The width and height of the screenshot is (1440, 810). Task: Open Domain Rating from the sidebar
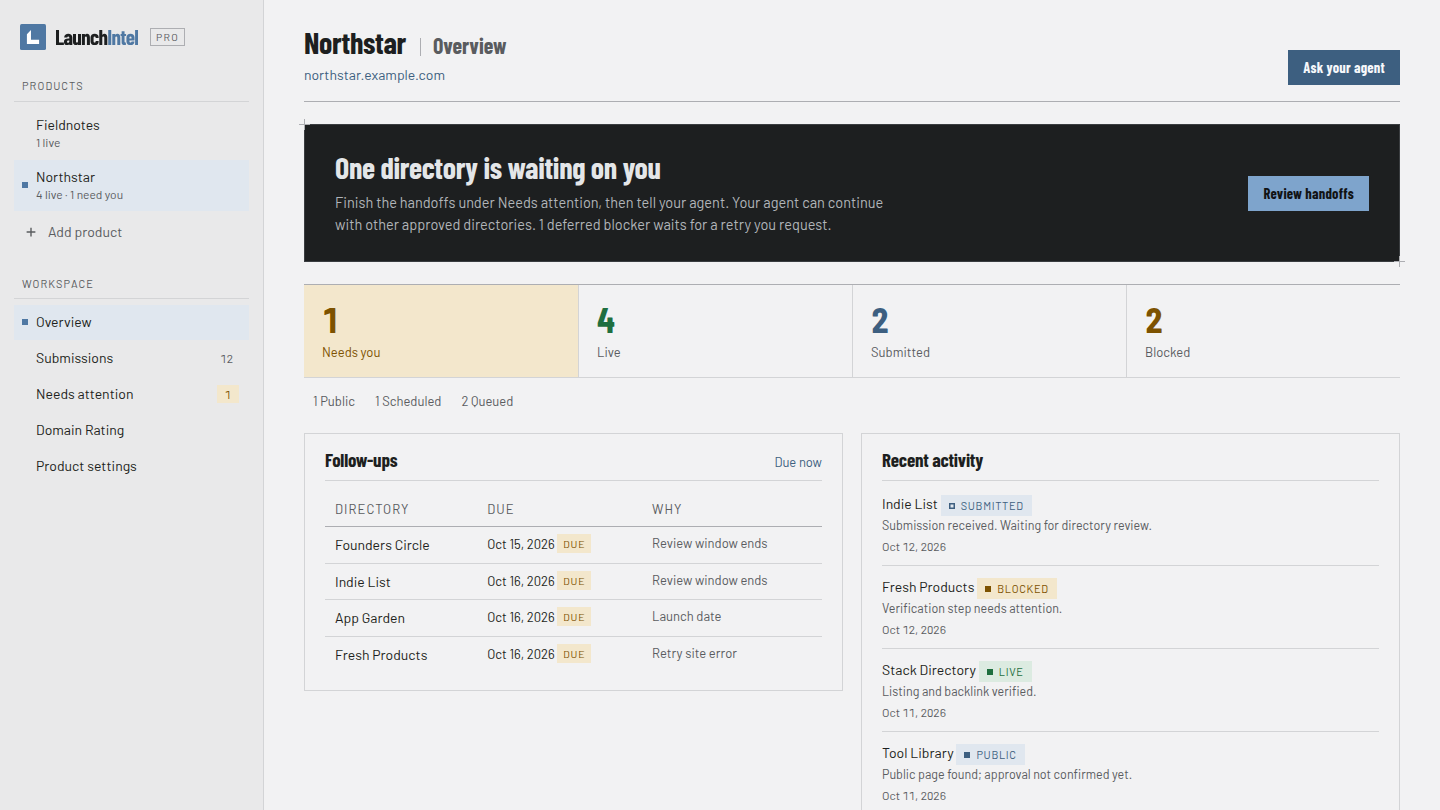click(x=132, y=430)
